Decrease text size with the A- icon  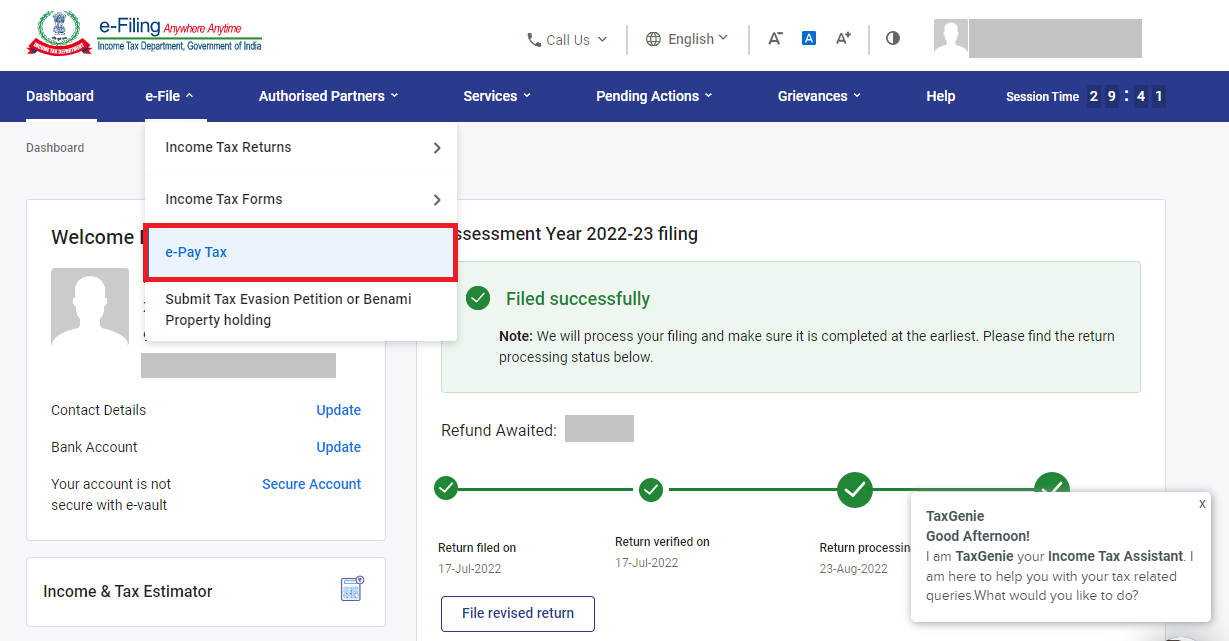tap(775, 38)
